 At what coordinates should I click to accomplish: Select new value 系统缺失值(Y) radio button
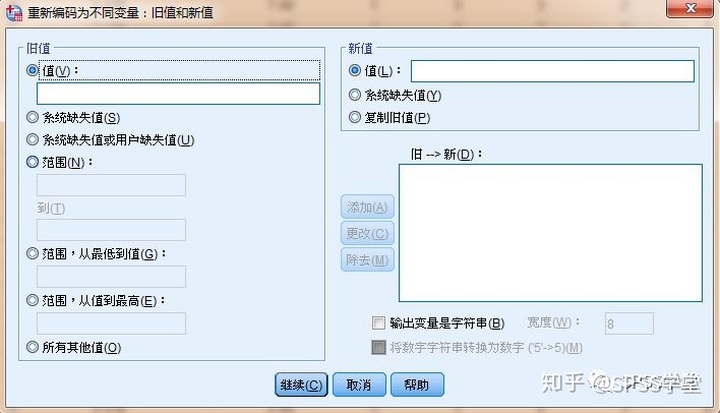click(x=354, y=95)
